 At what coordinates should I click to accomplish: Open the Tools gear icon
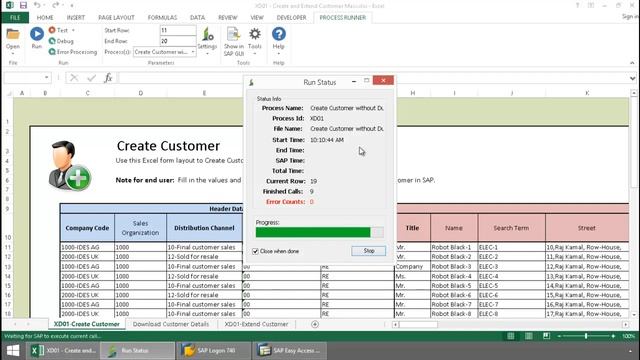point(255,34)
